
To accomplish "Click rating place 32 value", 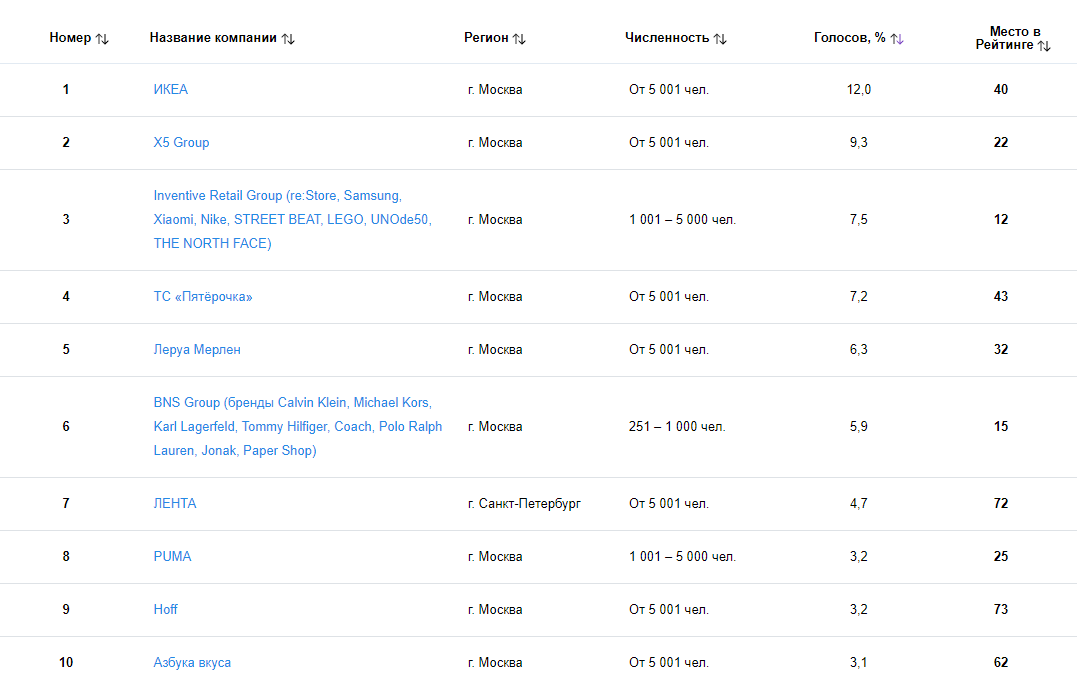I will tap(1001, 349).
